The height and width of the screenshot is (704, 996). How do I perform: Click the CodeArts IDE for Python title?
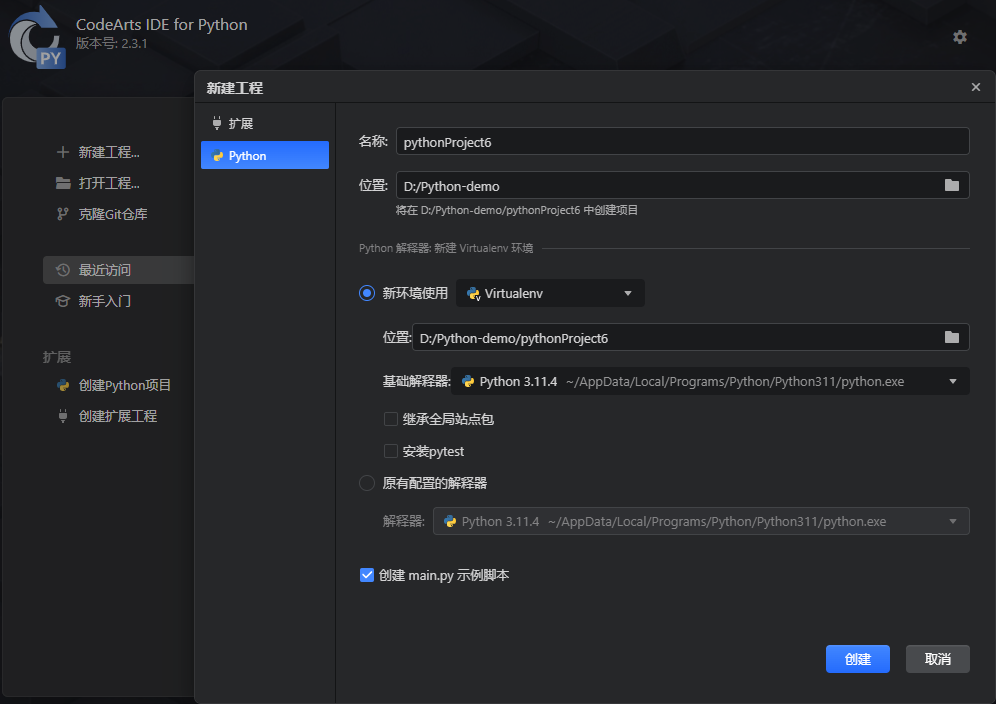[x=162, y=24]
